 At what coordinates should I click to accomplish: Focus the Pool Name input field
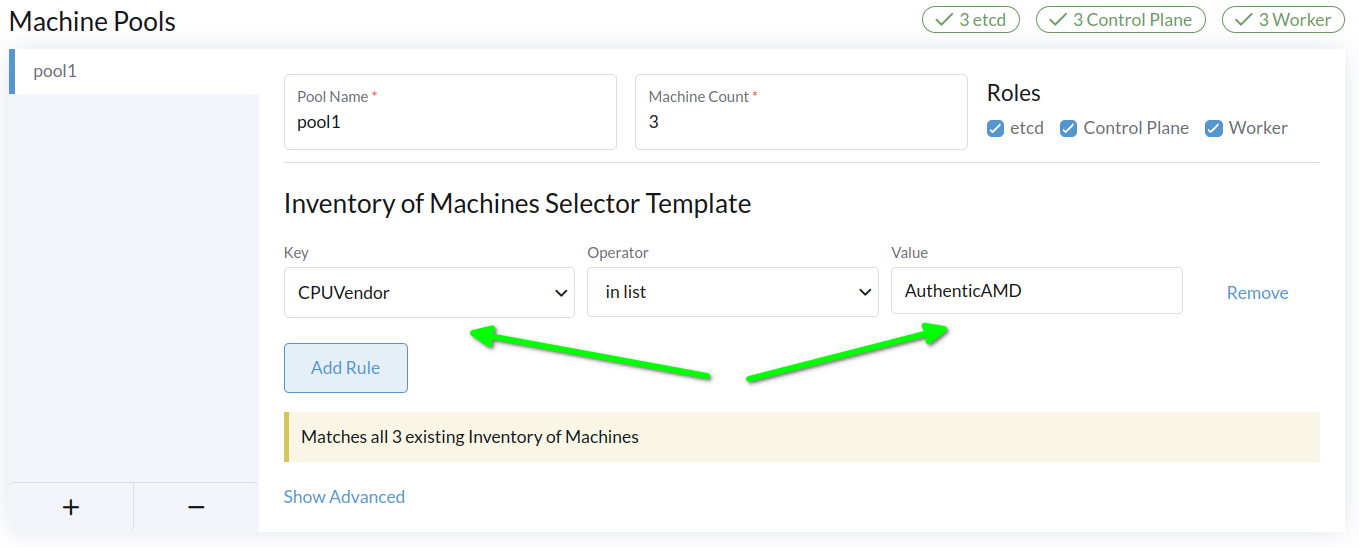(450, 122)
